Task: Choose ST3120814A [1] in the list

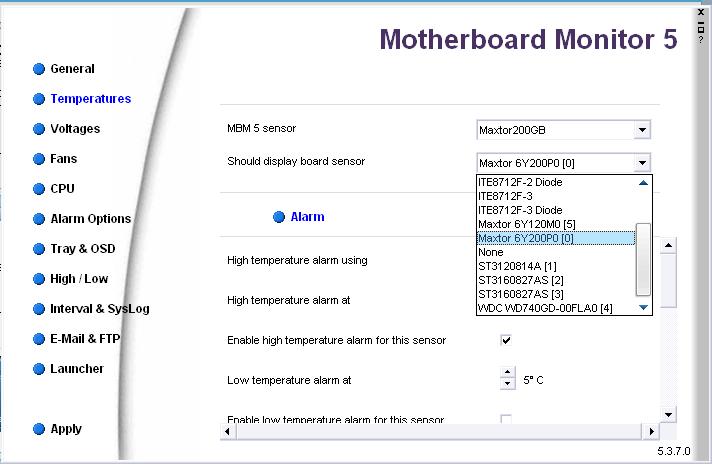Action: coord(556,267)
